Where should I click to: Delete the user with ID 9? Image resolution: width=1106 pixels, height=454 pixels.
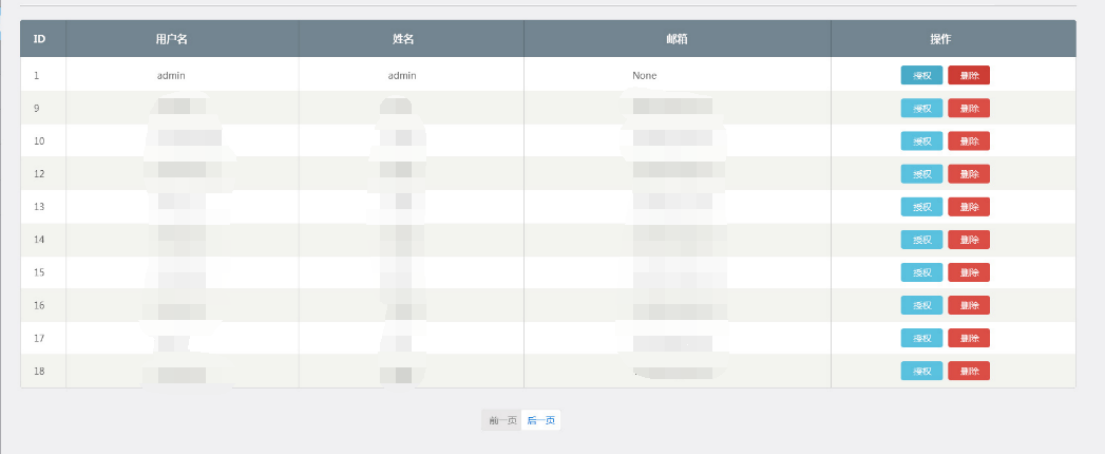(x=968, y=108)
